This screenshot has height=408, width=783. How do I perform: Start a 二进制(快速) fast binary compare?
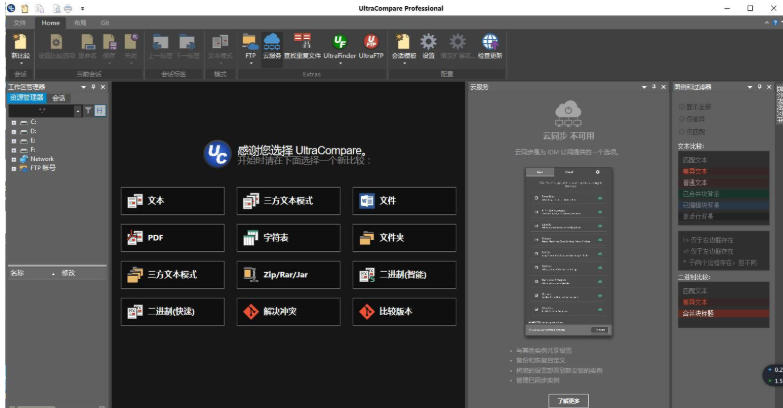[173, 312]
